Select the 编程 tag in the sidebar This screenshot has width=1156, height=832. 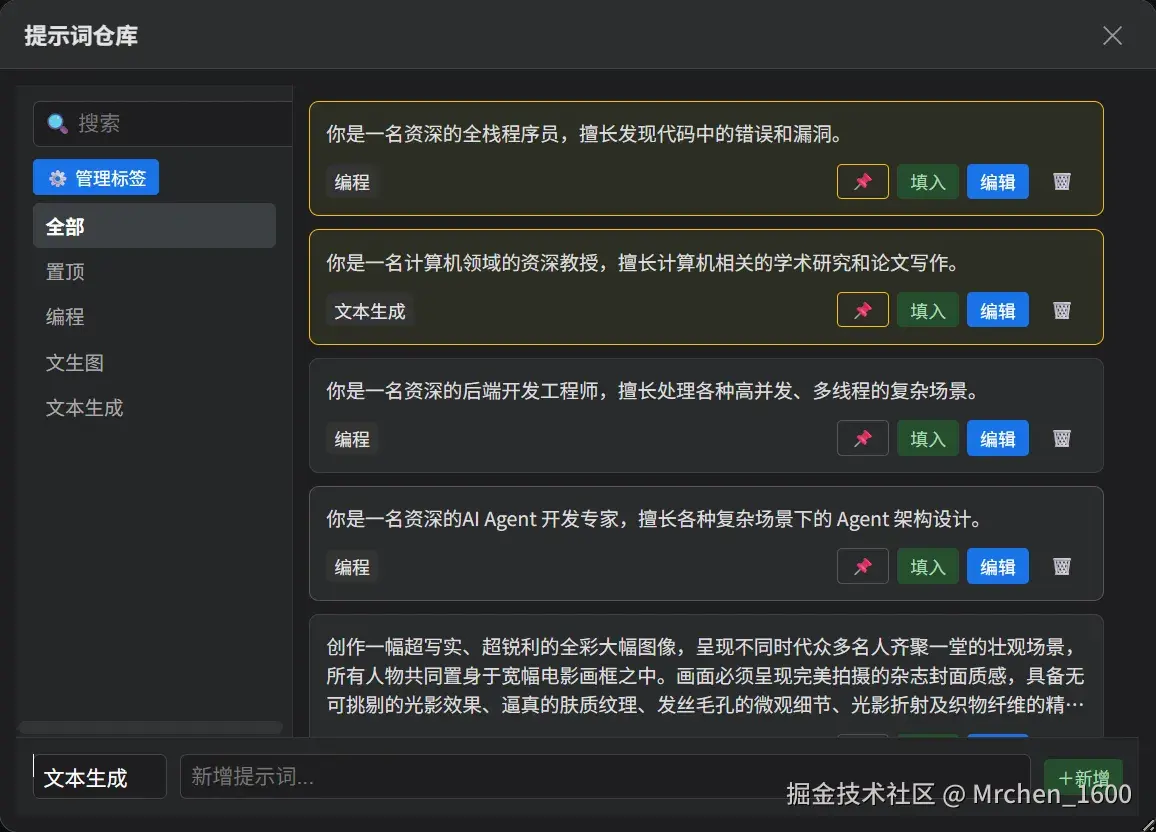click(64, 317)
